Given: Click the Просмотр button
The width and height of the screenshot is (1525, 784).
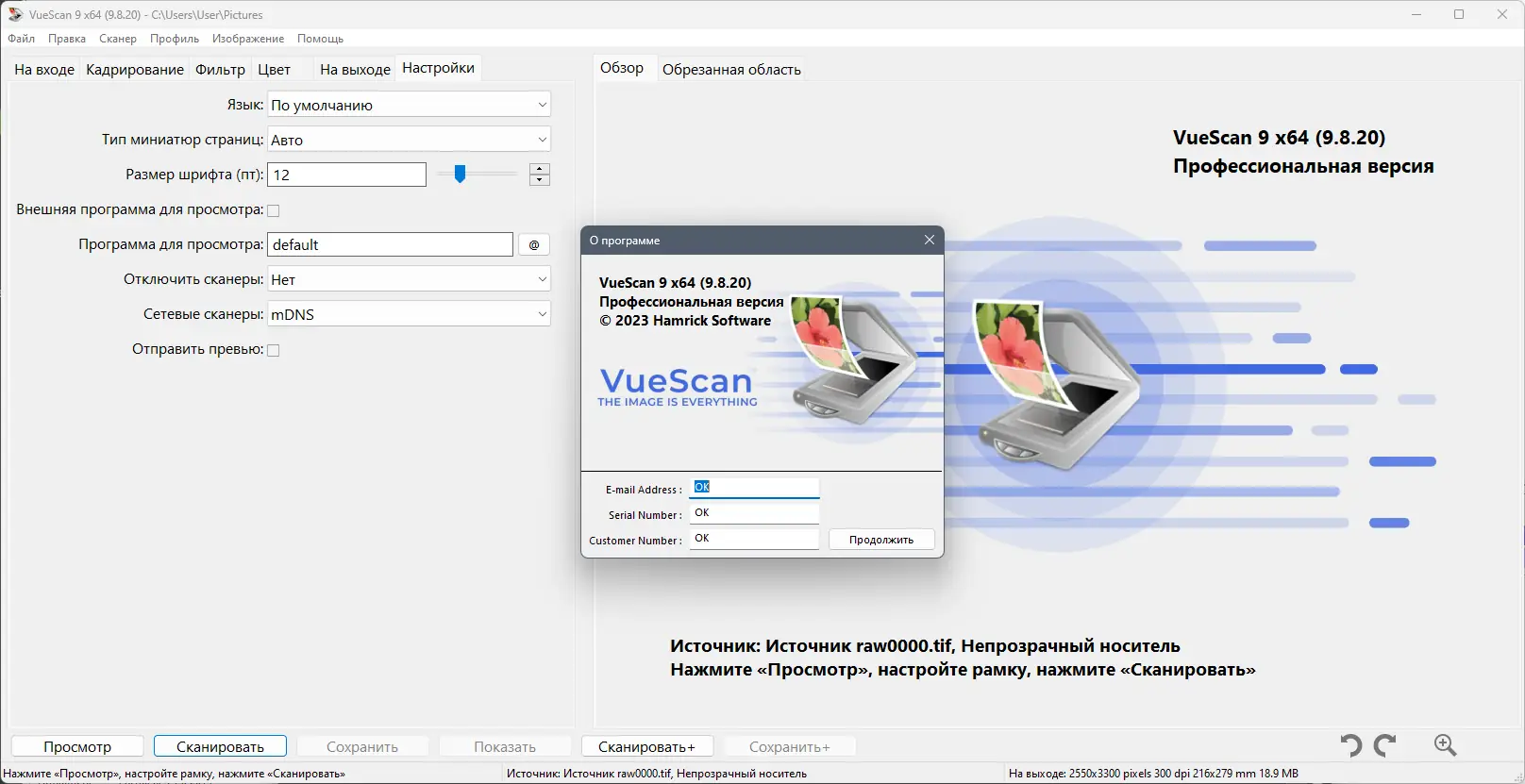Looking at the screenshot, I should [x=77, y=746].
